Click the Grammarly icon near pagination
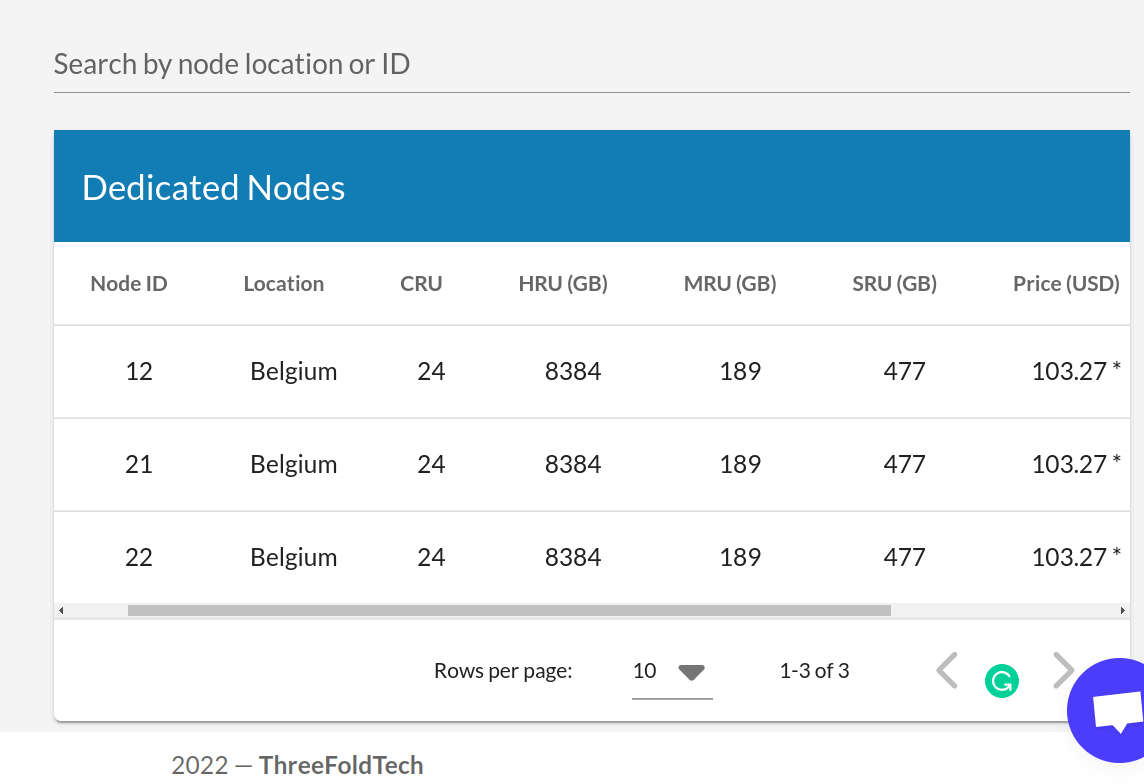 coord(1001,681)
